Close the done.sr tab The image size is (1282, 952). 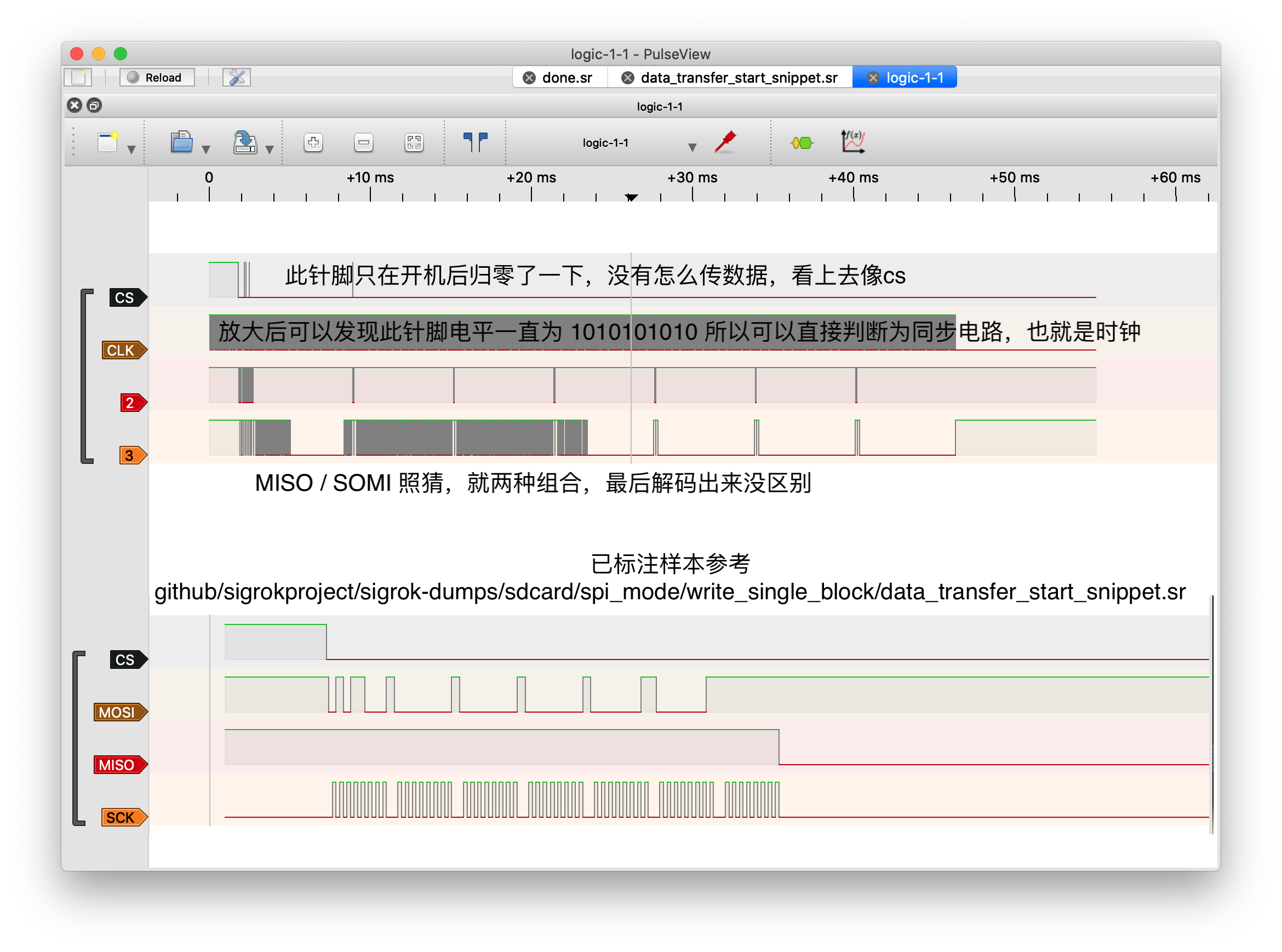click(529, 78)
